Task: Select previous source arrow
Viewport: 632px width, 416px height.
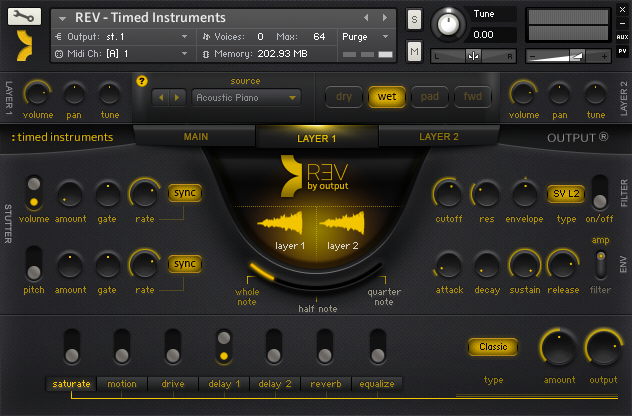Action: (163, 97)
